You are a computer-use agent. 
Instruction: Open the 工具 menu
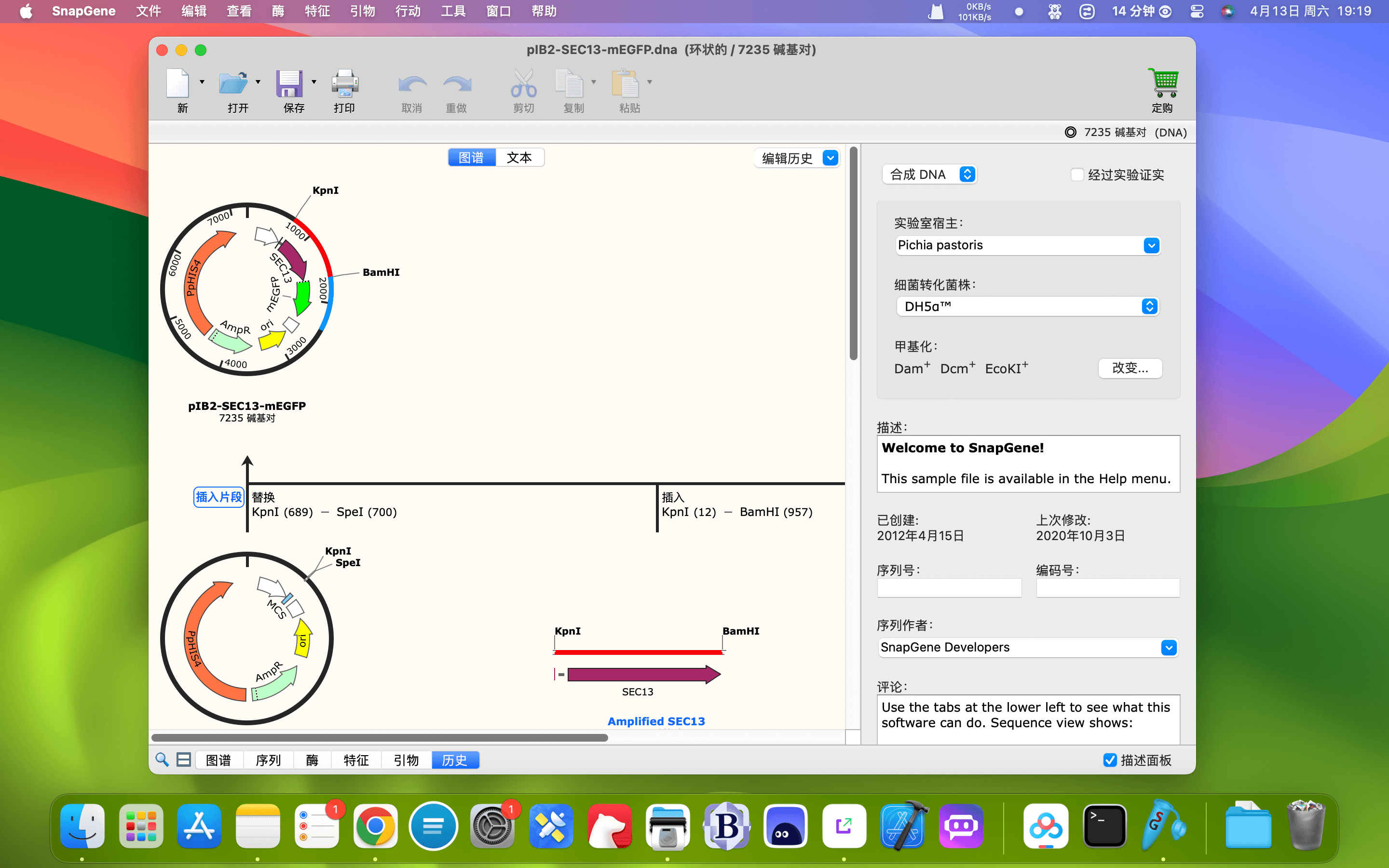coord(453,12)
